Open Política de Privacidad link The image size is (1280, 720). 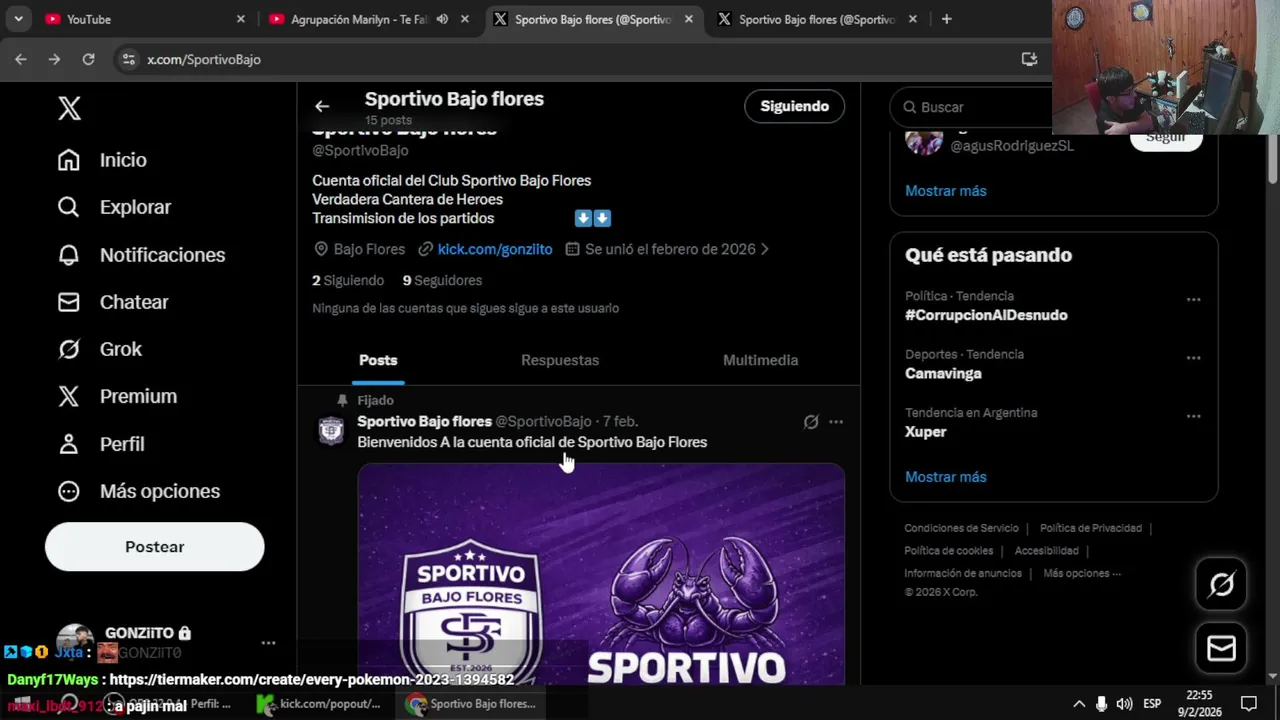pos(1091,528)
